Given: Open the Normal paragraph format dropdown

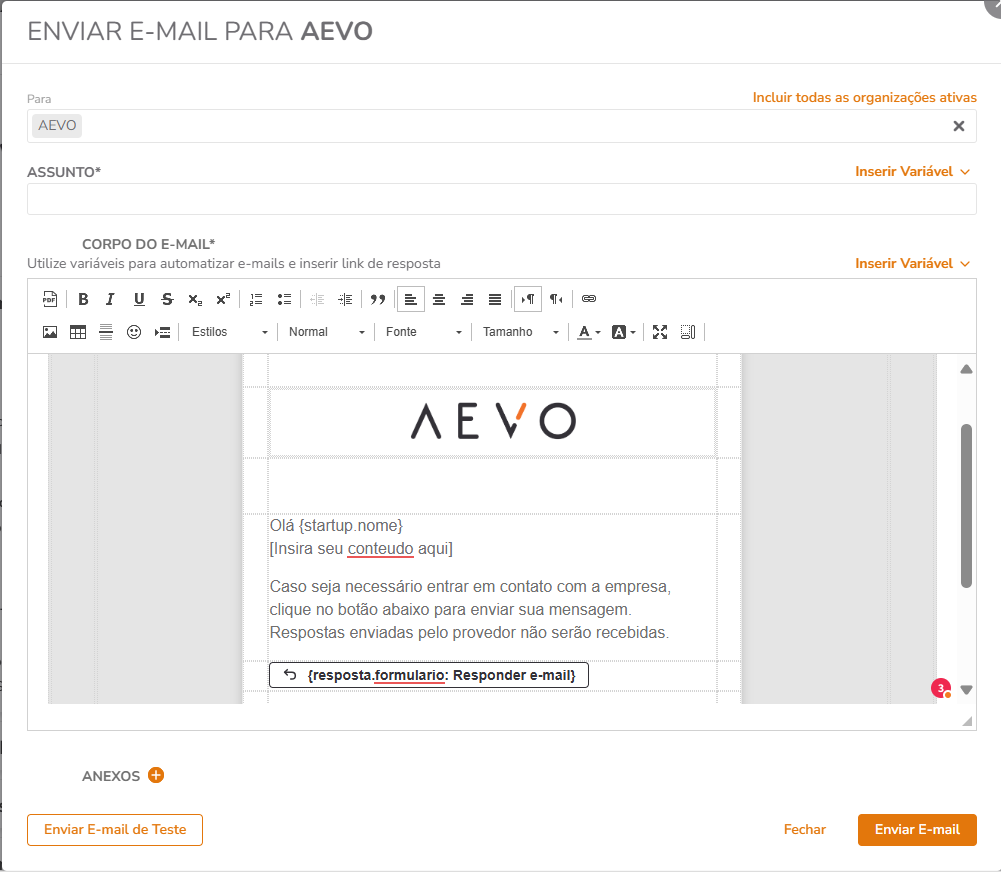Looking at the screenshot, I should 326,332.
